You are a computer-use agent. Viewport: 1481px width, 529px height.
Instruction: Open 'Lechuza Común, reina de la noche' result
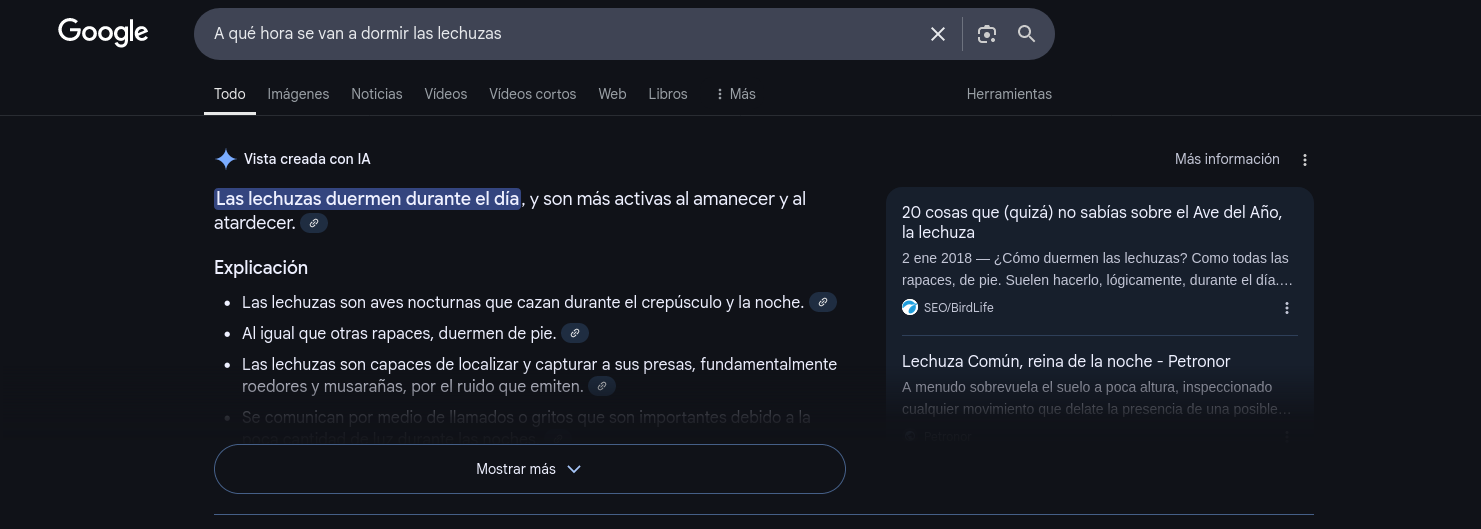(1066, 361)
